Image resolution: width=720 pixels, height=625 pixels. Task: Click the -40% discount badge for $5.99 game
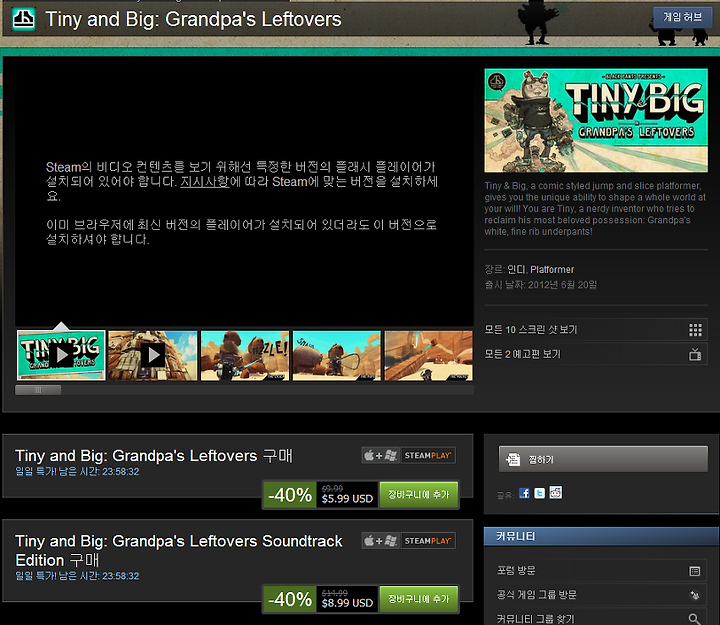pyautogui.click(x=290, y=495)
